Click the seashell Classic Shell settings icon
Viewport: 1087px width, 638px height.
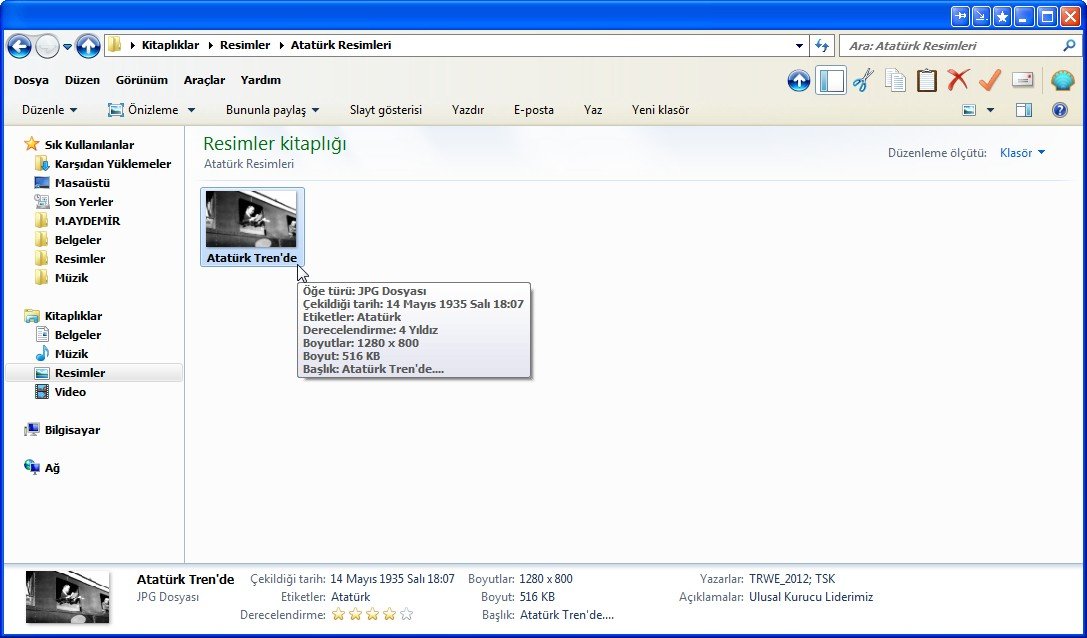[x=1062, y=80]
